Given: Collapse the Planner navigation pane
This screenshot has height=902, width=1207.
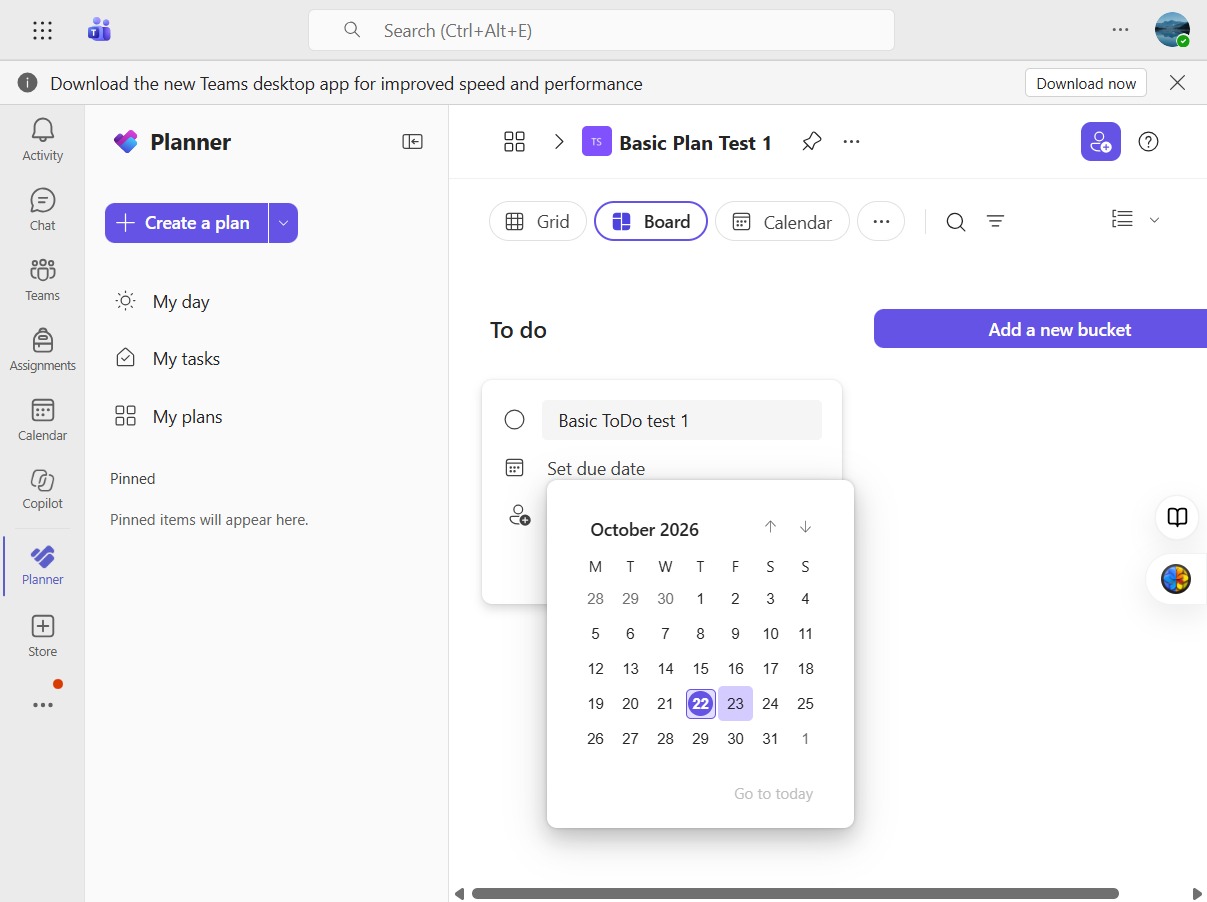Looking at the screenshot, I should pyautogui.click(x=412, y=142).
